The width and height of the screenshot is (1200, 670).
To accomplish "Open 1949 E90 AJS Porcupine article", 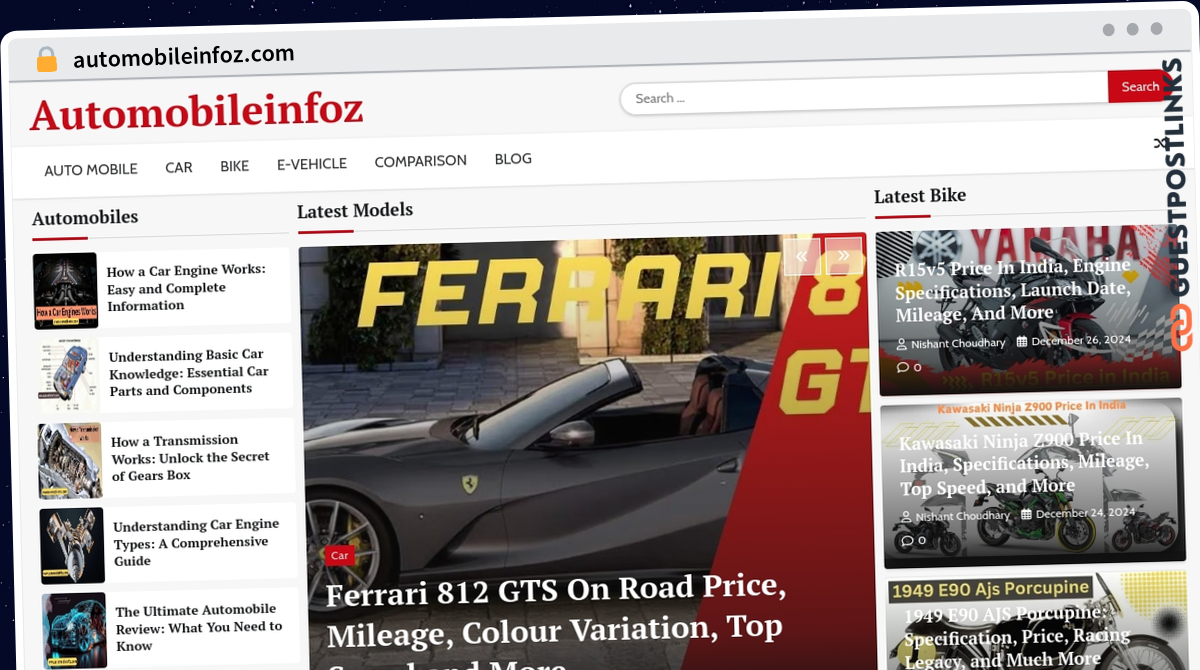I will [1017, 636].
